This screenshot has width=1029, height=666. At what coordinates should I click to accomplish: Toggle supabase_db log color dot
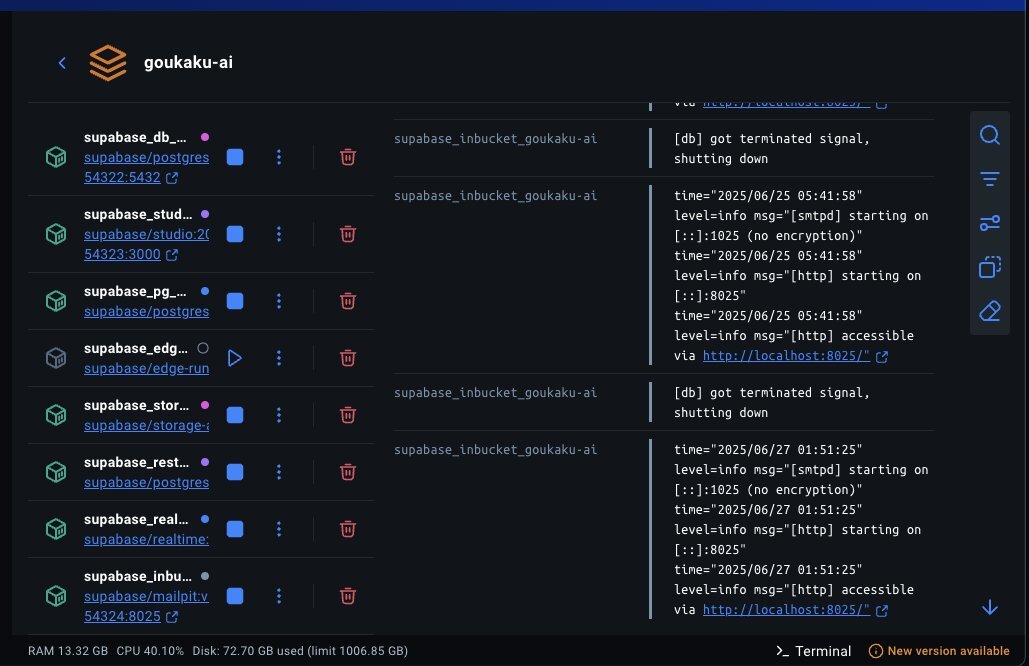point(205,137)
